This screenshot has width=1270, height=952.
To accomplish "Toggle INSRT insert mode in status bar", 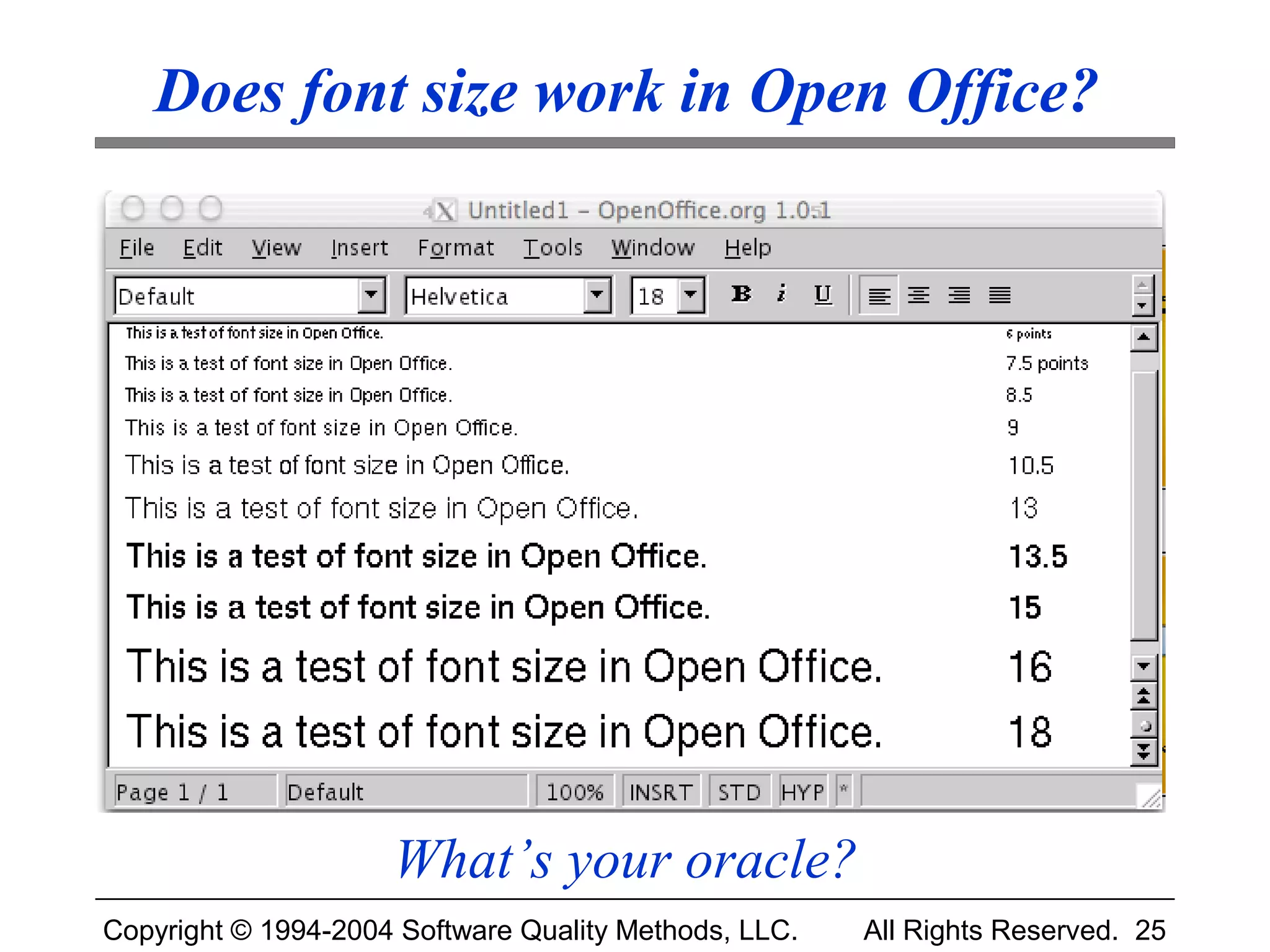I will pyautogui.click(x=661, y=791).
